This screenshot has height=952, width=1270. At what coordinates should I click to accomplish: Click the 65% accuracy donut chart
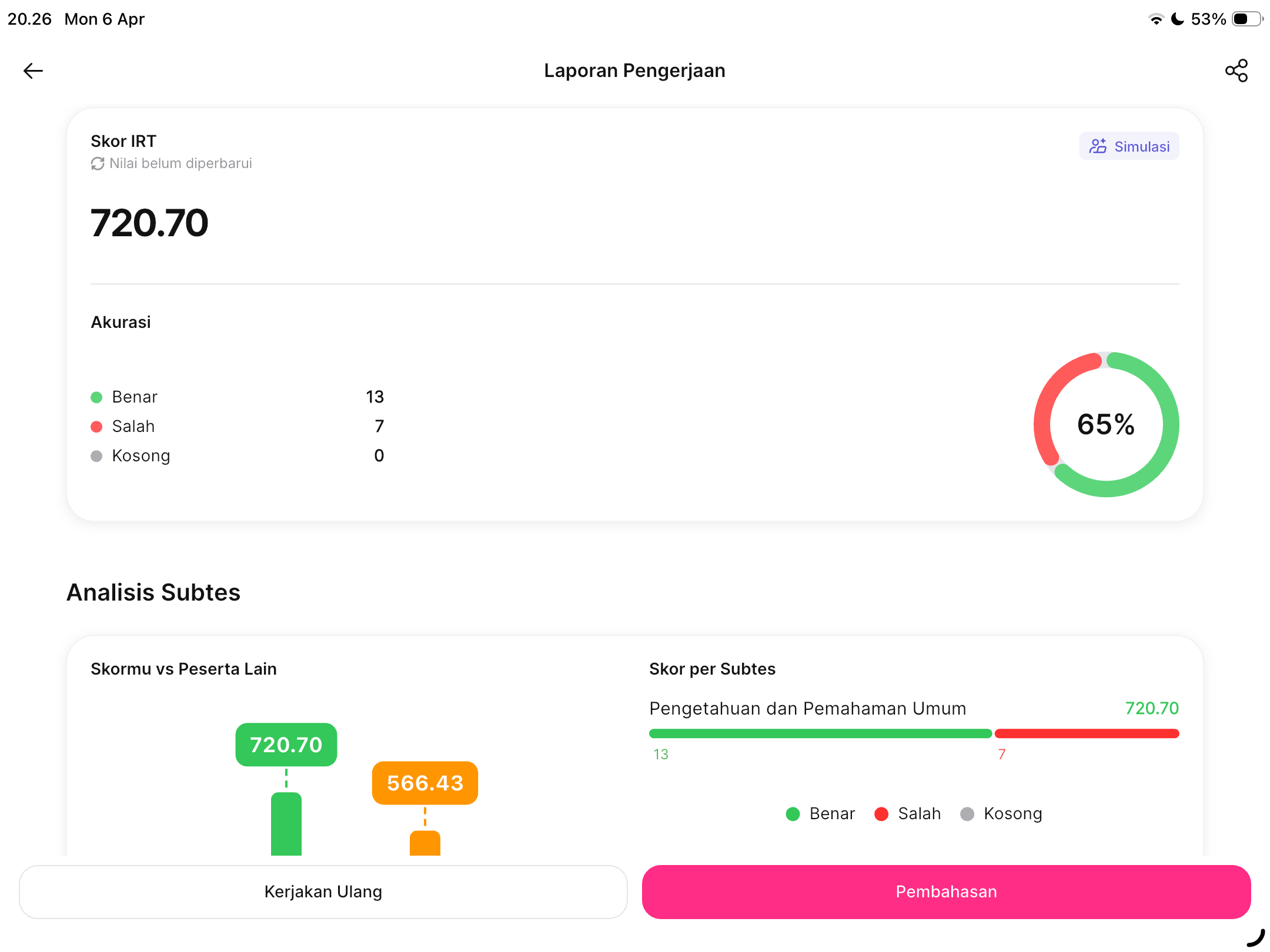pos(1106,424)
